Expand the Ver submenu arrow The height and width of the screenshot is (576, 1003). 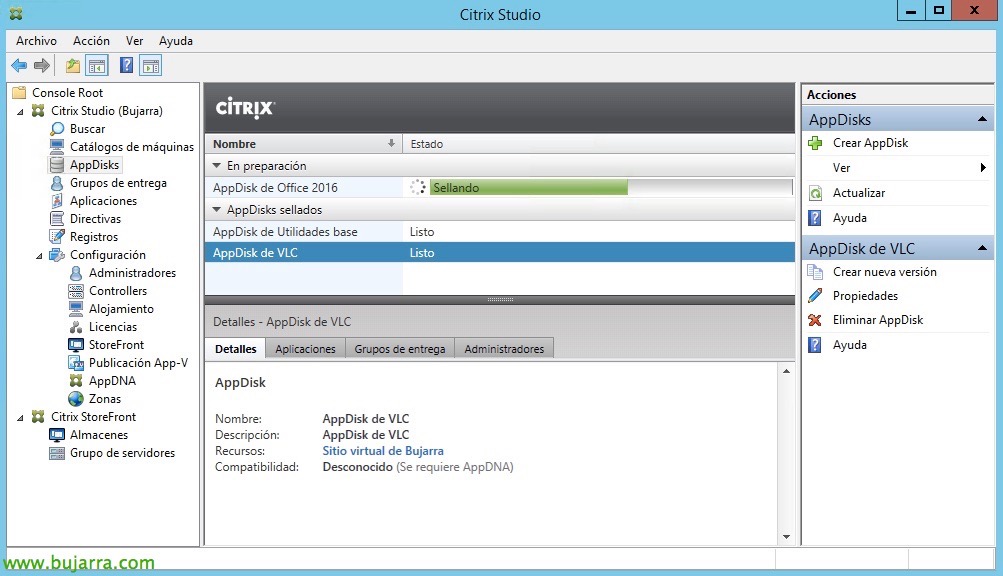[983, 168]
